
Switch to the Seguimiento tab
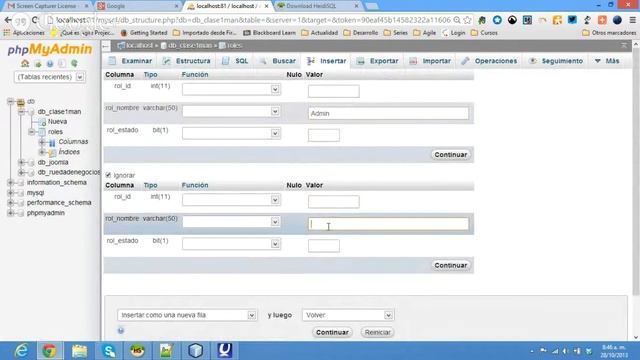556,61
